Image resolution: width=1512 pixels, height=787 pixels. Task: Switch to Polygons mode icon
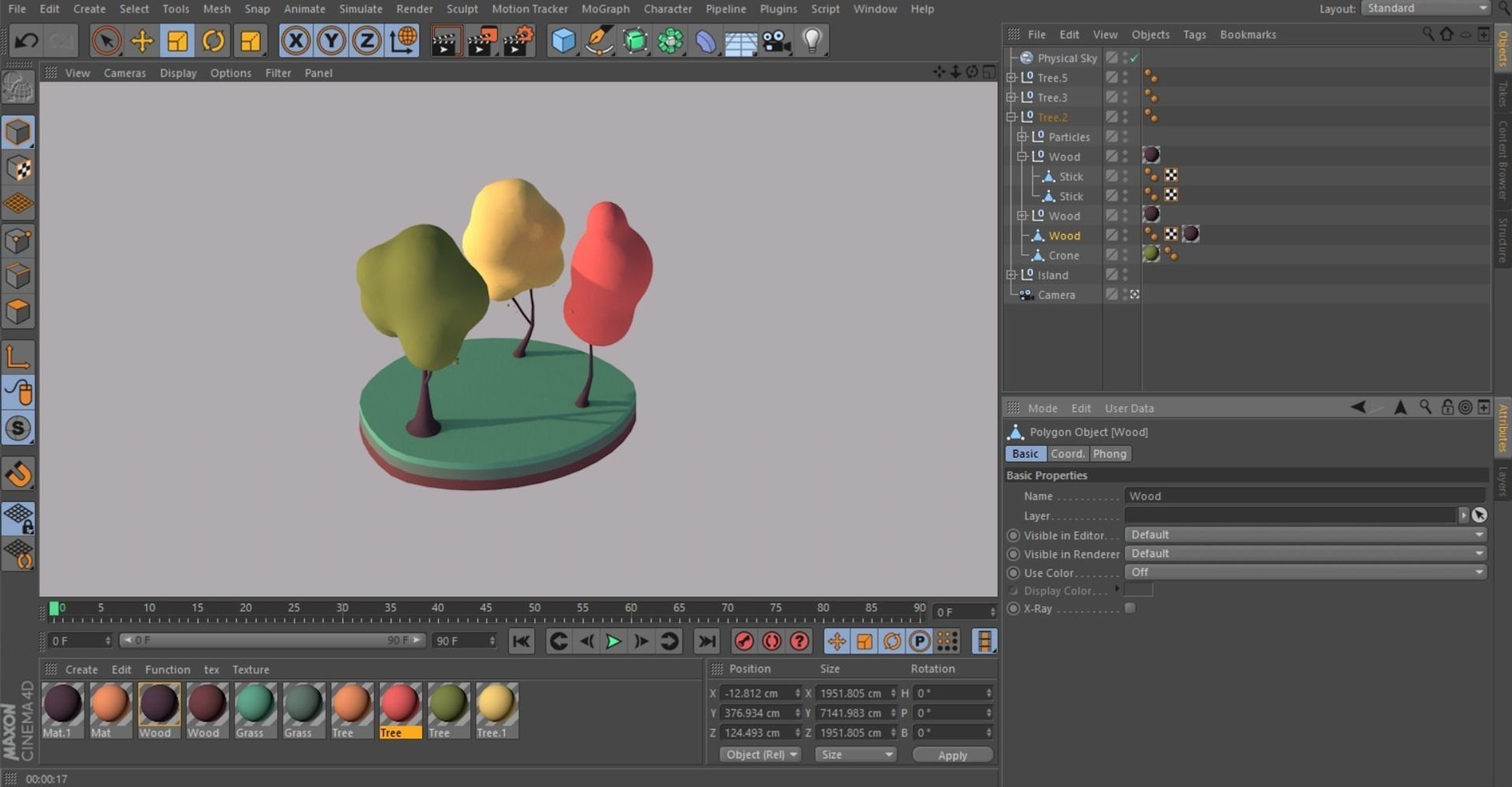(18, 312)
